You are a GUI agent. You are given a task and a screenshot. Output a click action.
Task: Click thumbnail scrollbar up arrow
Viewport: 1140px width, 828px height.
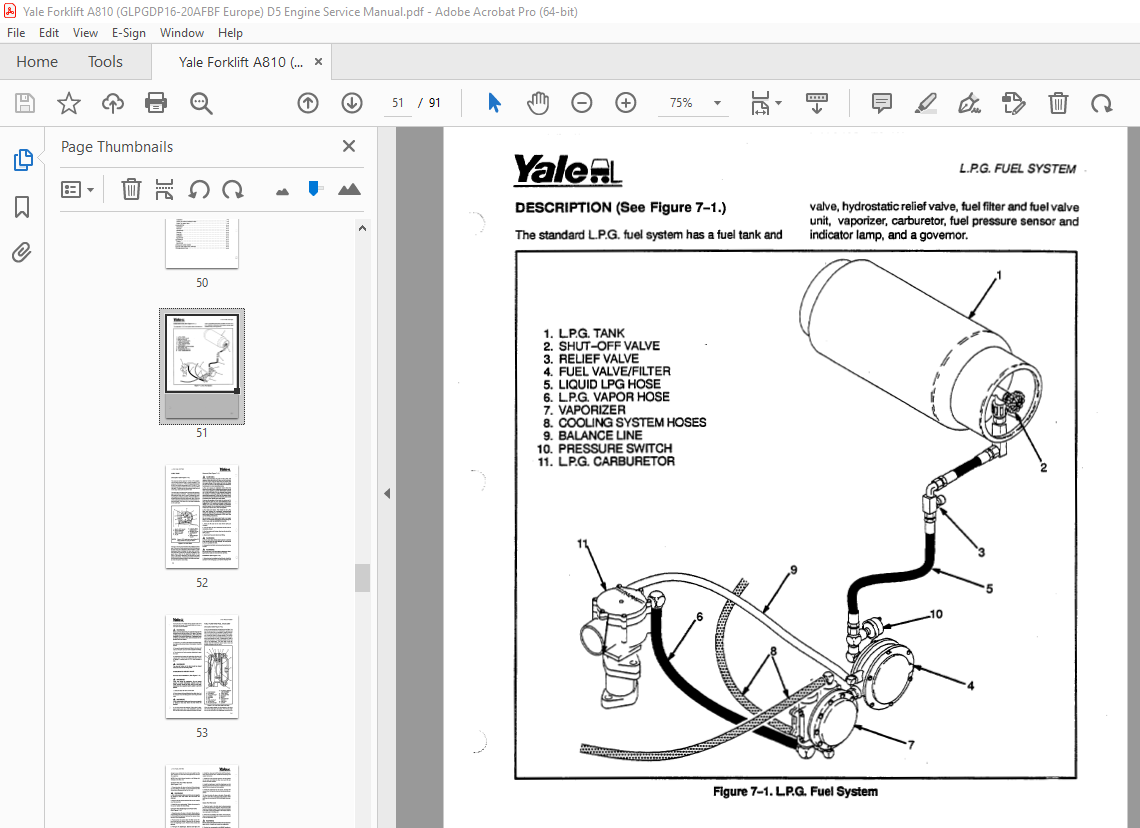(362, 228)
